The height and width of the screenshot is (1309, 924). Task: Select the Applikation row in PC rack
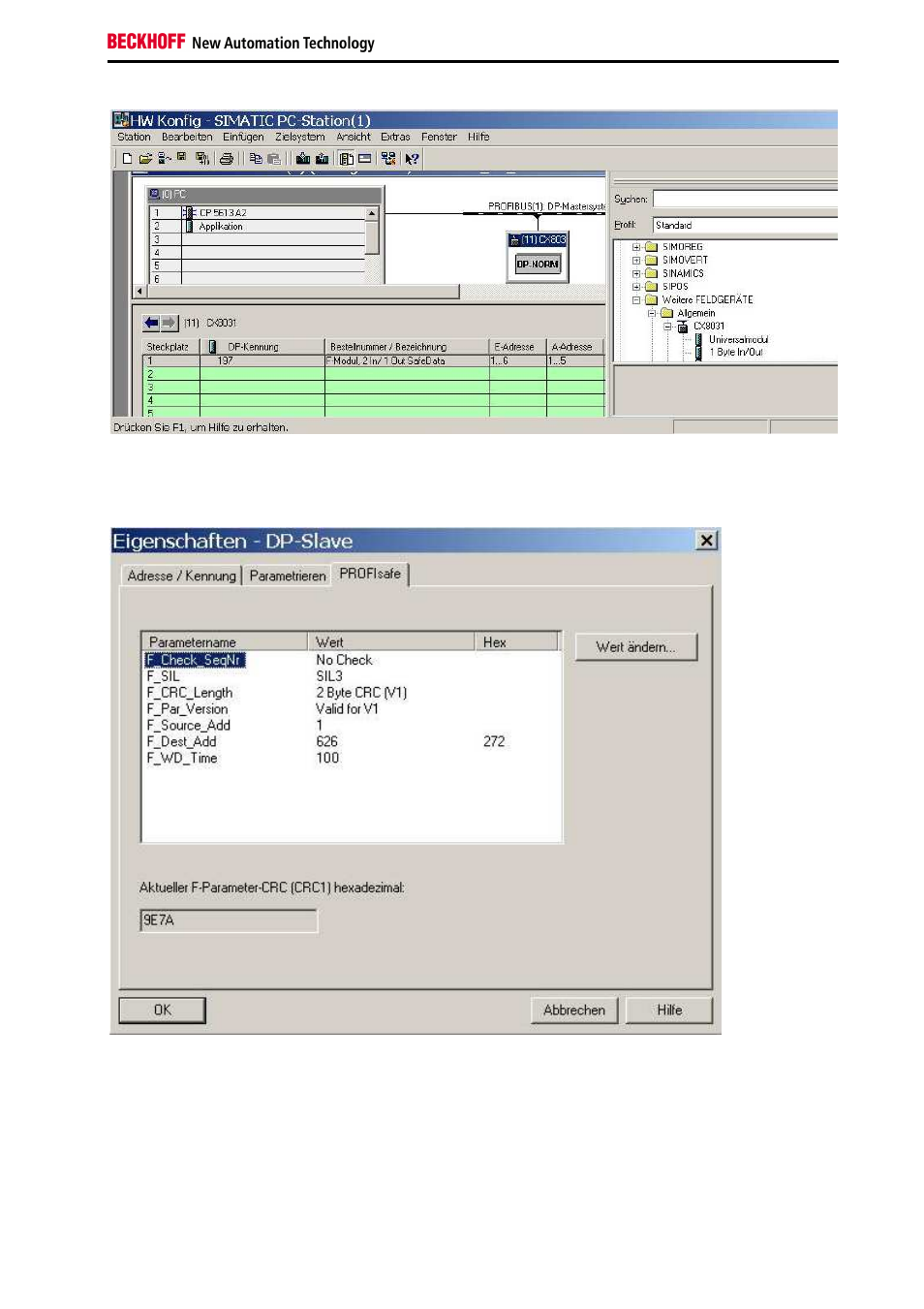[x=257, y=226]
